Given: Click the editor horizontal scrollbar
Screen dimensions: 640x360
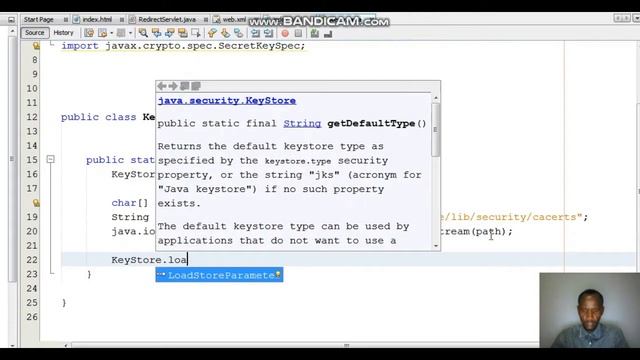Looking at the screenshot, I should [x=305, y=345].
